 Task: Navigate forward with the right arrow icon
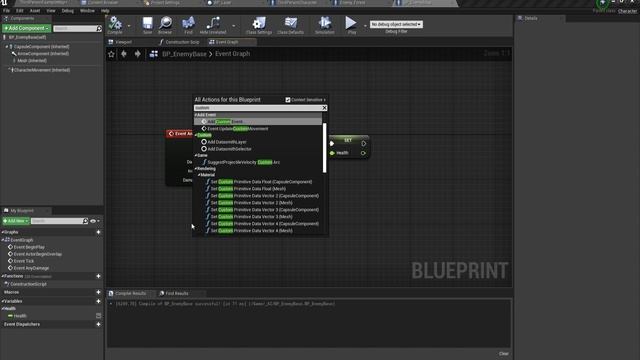[138, 54]
